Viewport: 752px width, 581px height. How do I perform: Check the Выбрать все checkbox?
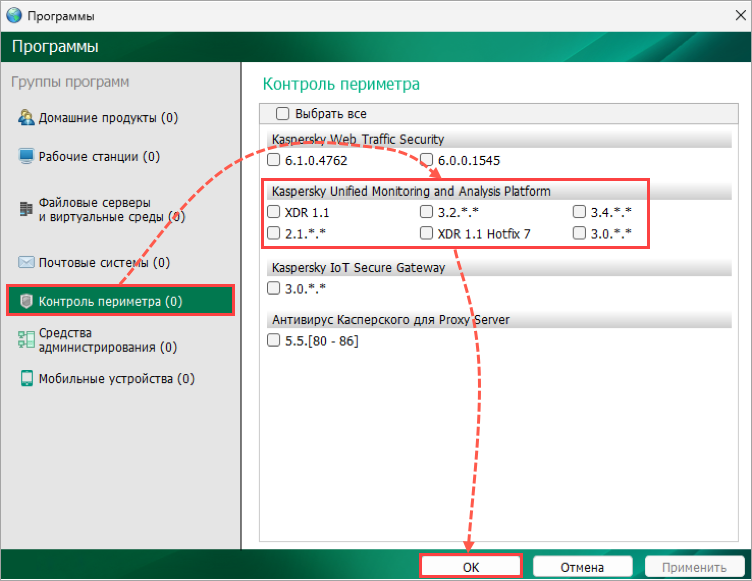[282, 114]
